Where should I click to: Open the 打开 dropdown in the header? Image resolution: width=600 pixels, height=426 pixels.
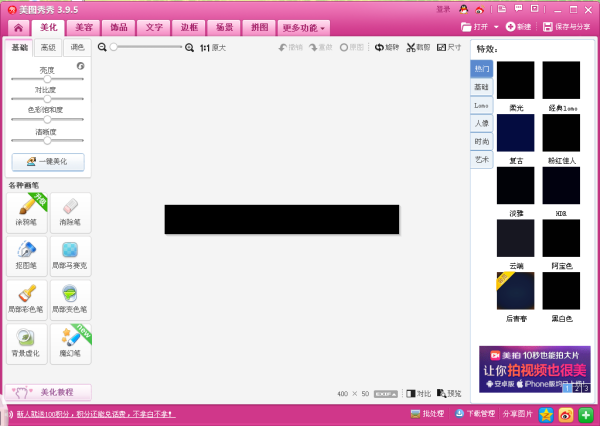click(481, 27)
